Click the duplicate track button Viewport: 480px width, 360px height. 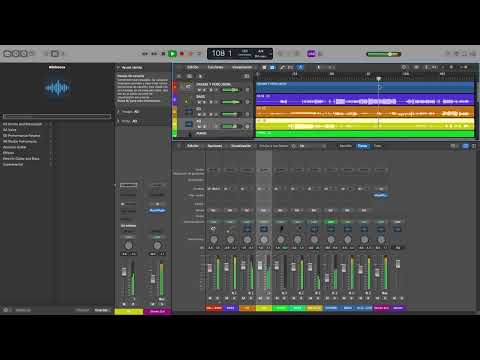point(189,76)
